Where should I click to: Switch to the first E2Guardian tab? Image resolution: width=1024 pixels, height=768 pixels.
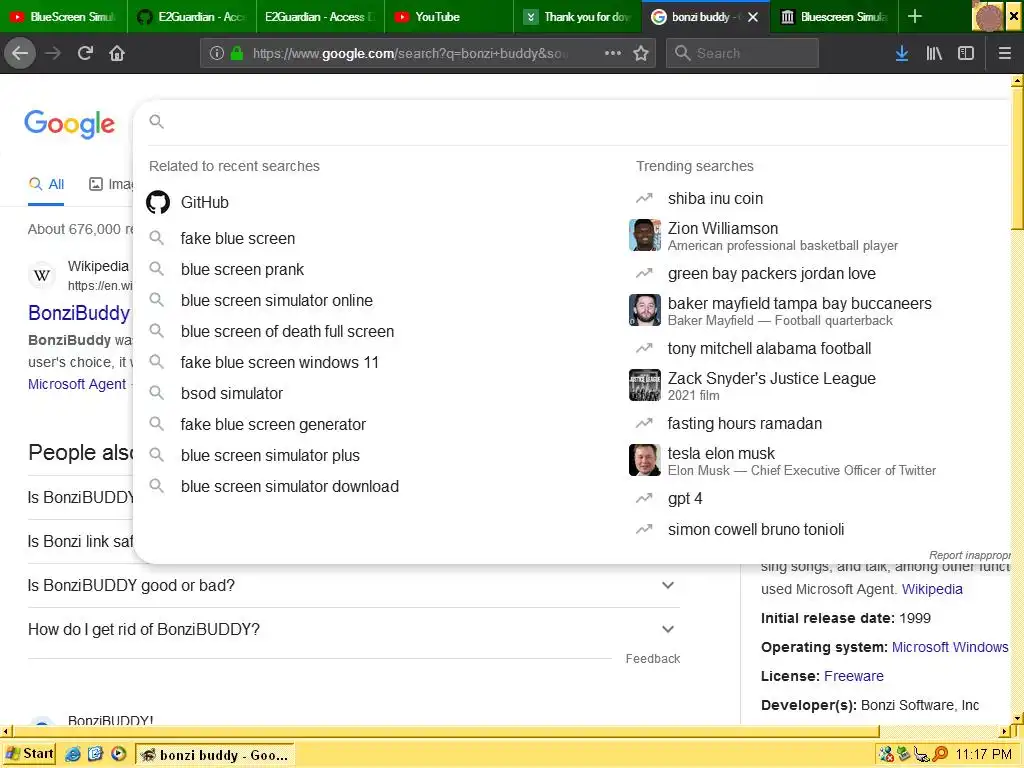[x=192, y=16]
